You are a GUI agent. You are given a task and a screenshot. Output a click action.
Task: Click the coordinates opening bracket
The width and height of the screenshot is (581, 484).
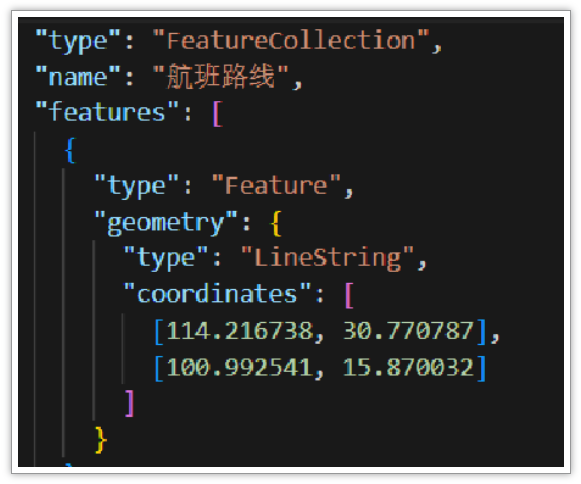(349, 295)
